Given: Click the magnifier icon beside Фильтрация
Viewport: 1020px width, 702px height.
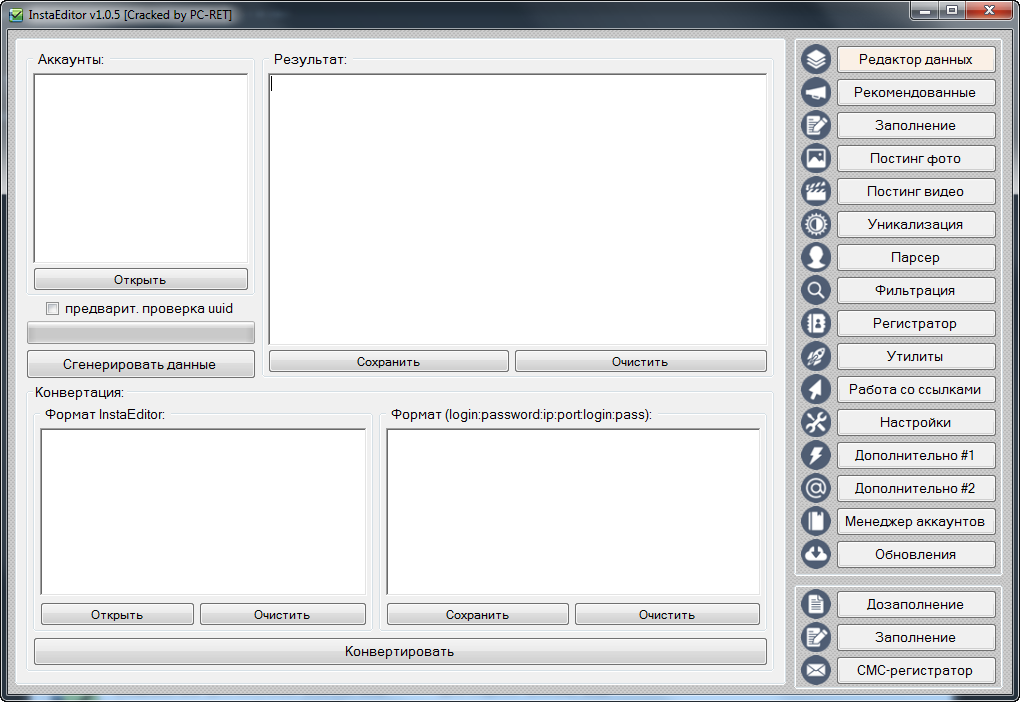Looking at the screenshot, I should tap(816, 291).
